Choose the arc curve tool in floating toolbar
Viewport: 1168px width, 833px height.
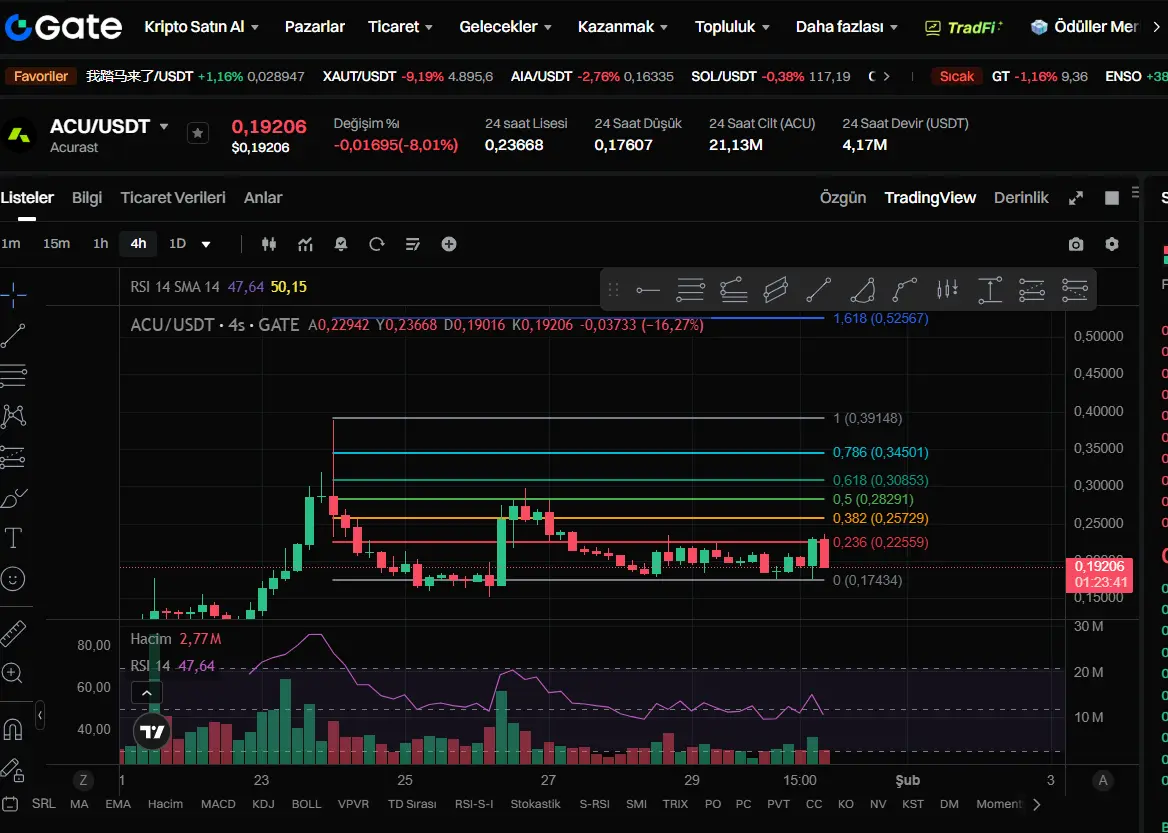904,290
